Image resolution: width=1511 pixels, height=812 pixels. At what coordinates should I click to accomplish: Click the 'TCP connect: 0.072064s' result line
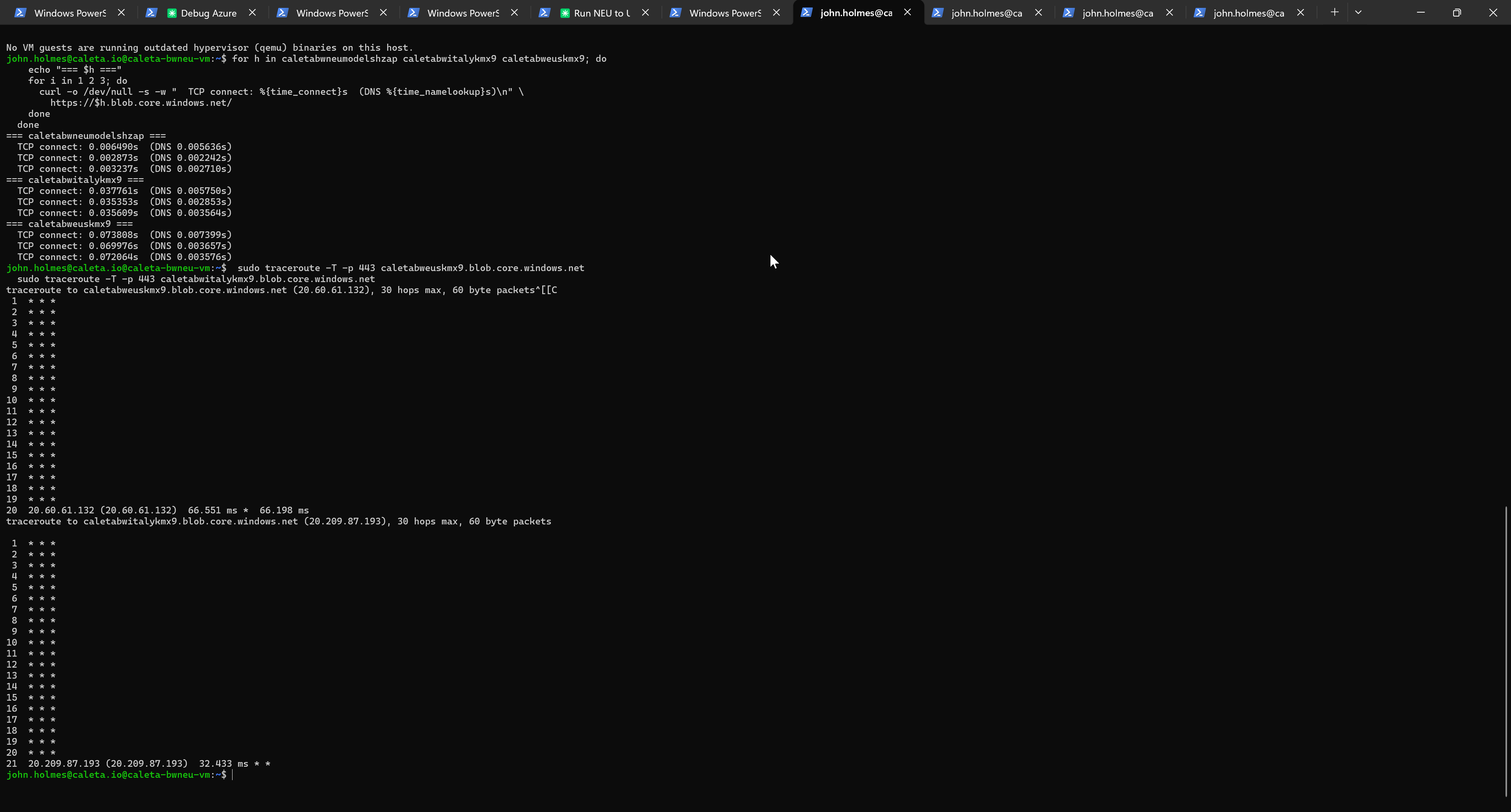point(124,257)
